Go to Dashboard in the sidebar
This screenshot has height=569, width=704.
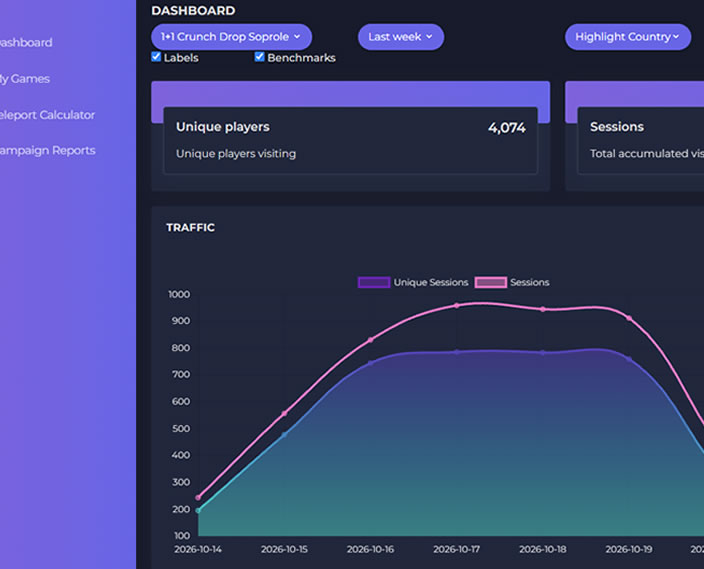point(25,43)
